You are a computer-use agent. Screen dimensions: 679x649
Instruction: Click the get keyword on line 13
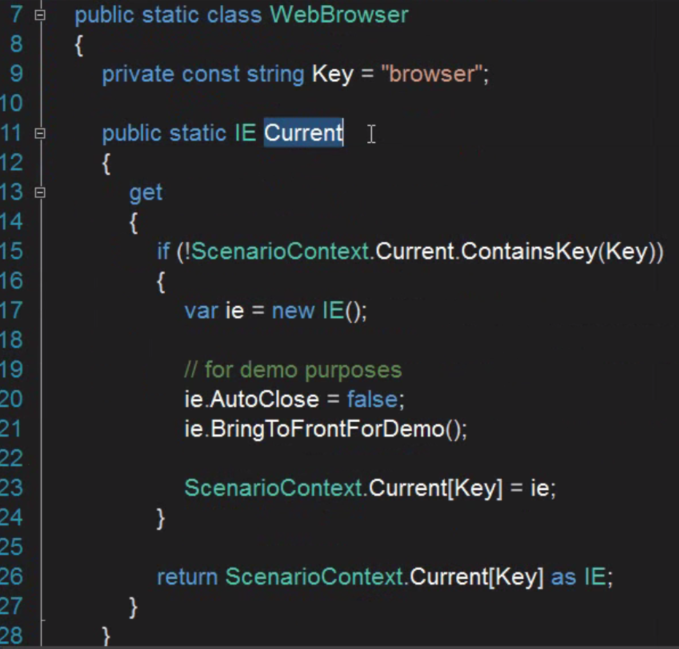click(x=146, y=192)
